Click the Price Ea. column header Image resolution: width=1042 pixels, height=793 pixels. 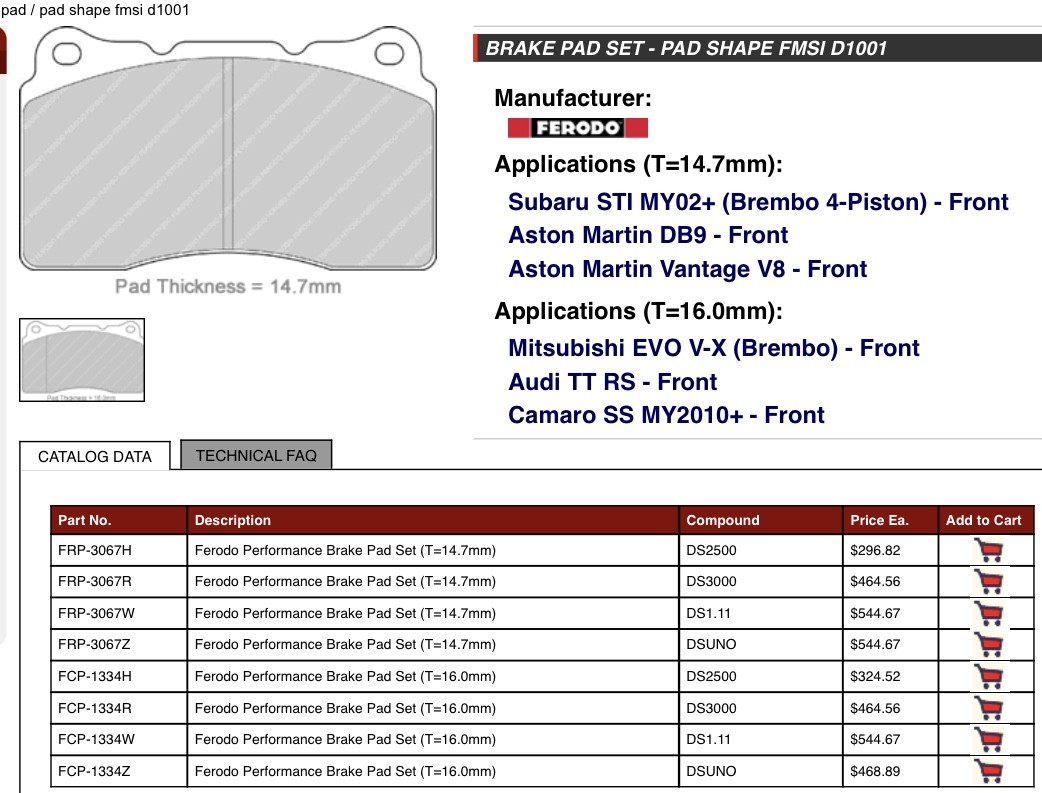pyautogui.click(x=890, y=520)
